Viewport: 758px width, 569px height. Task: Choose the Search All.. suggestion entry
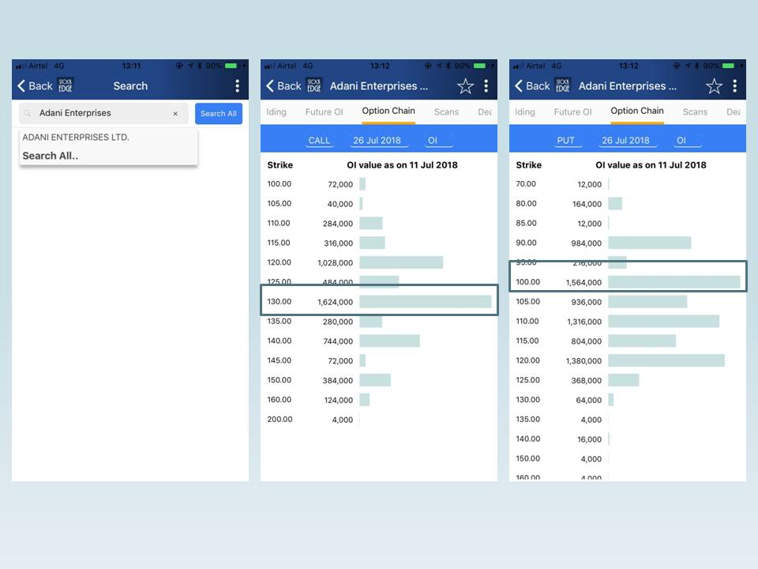coord(50,156)
